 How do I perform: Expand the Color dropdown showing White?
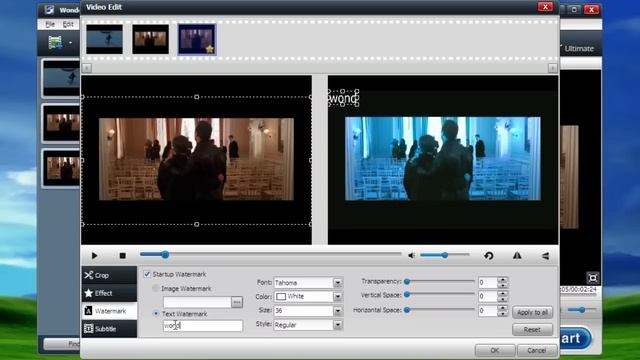[x=338, y=297]
